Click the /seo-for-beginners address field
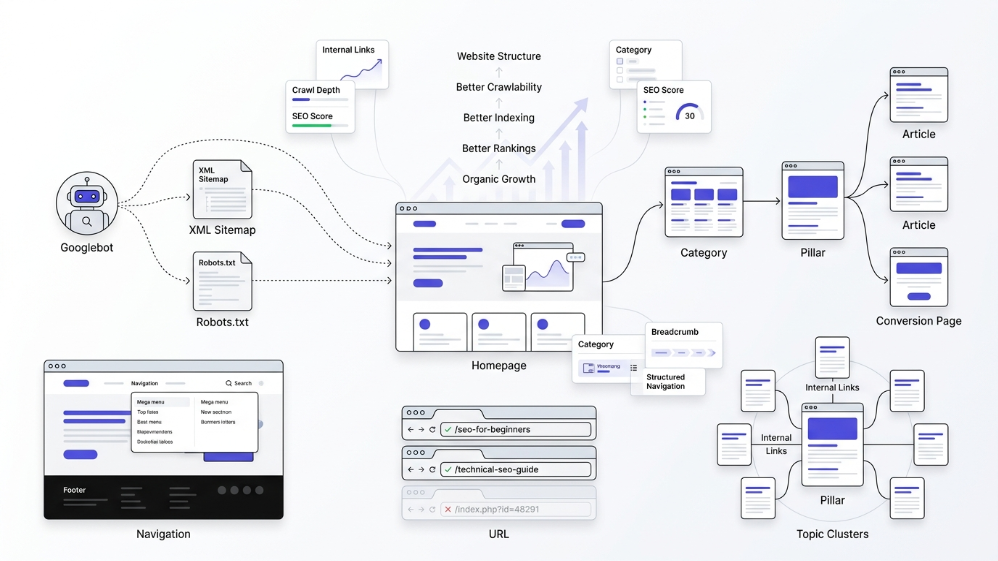 (516, 430)
